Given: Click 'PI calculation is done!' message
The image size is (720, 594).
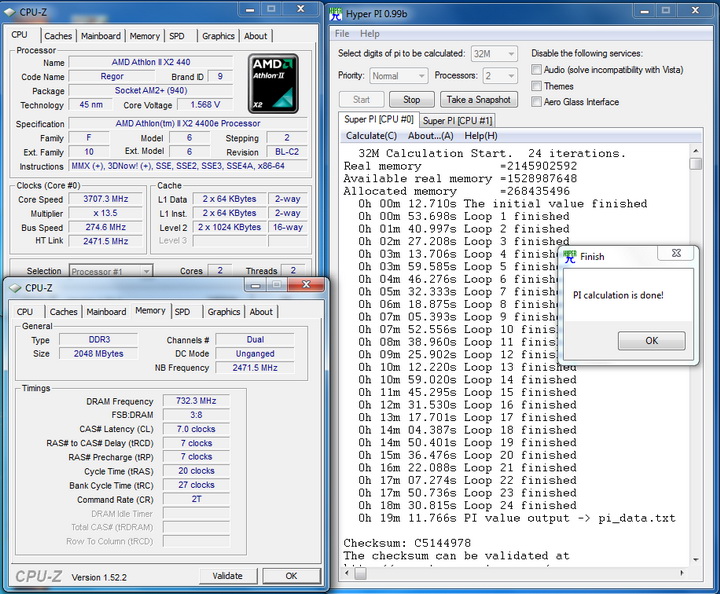Looking at the screenshot, I should tap(618, 295).
